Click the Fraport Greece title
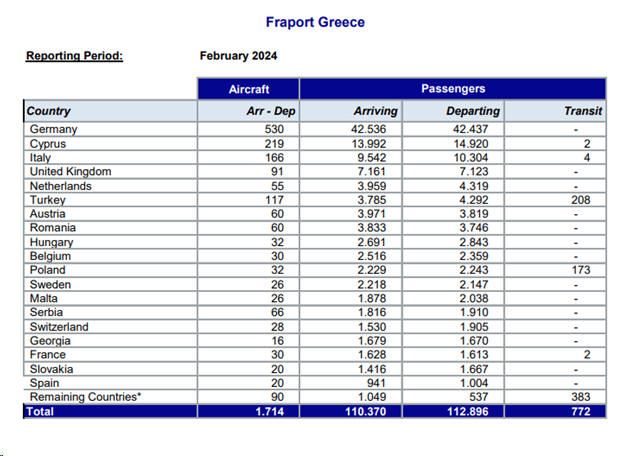This screenshot has width=624, height=456. click(x=315, y=22)
